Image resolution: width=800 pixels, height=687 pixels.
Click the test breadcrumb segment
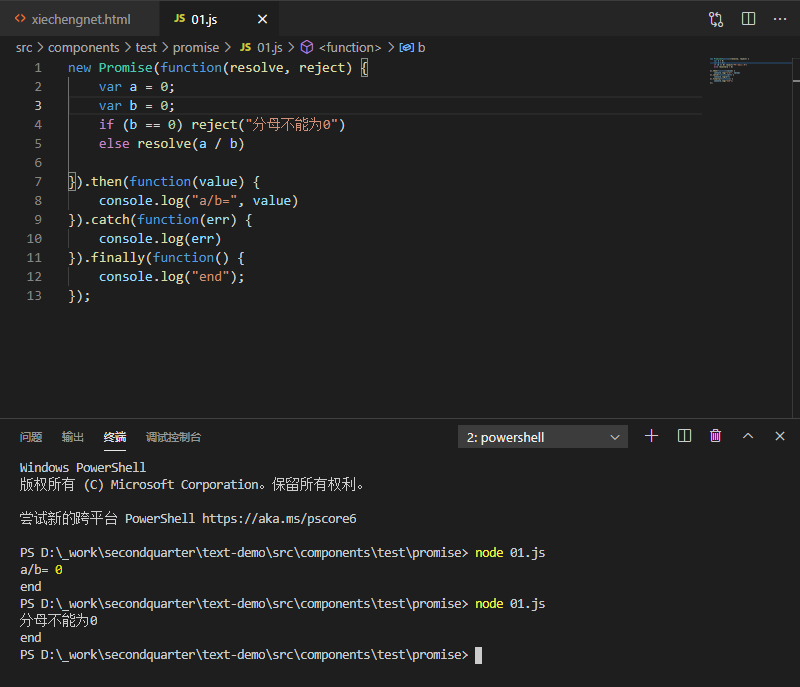(x=146, y=47)
